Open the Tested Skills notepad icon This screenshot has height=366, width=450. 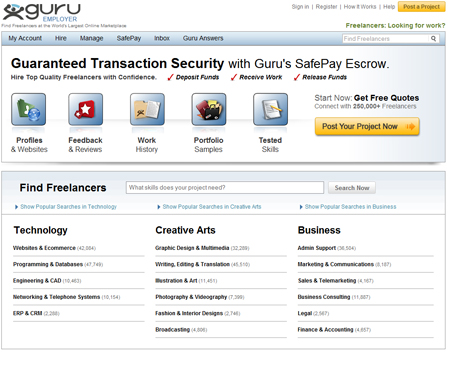coord(270,109)
